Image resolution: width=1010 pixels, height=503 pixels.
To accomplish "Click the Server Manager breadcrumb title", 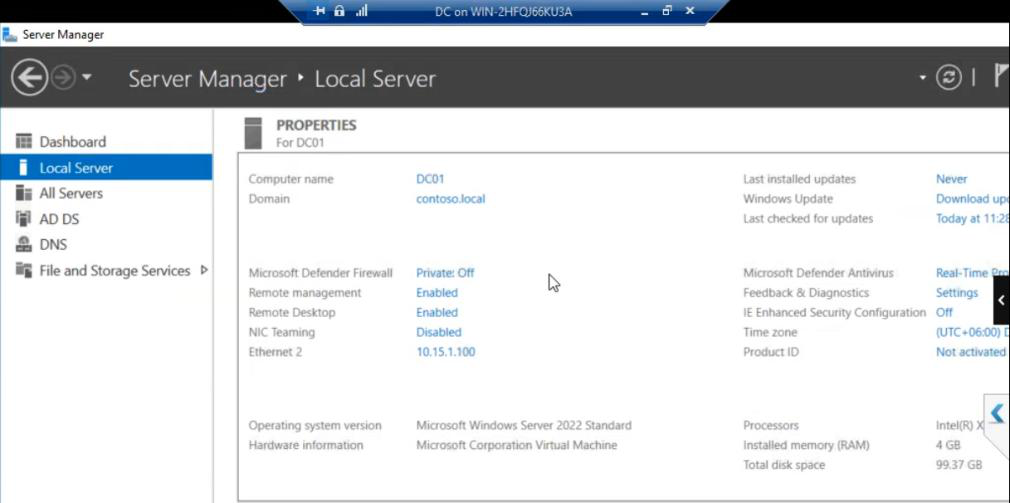I will (207, 79).
